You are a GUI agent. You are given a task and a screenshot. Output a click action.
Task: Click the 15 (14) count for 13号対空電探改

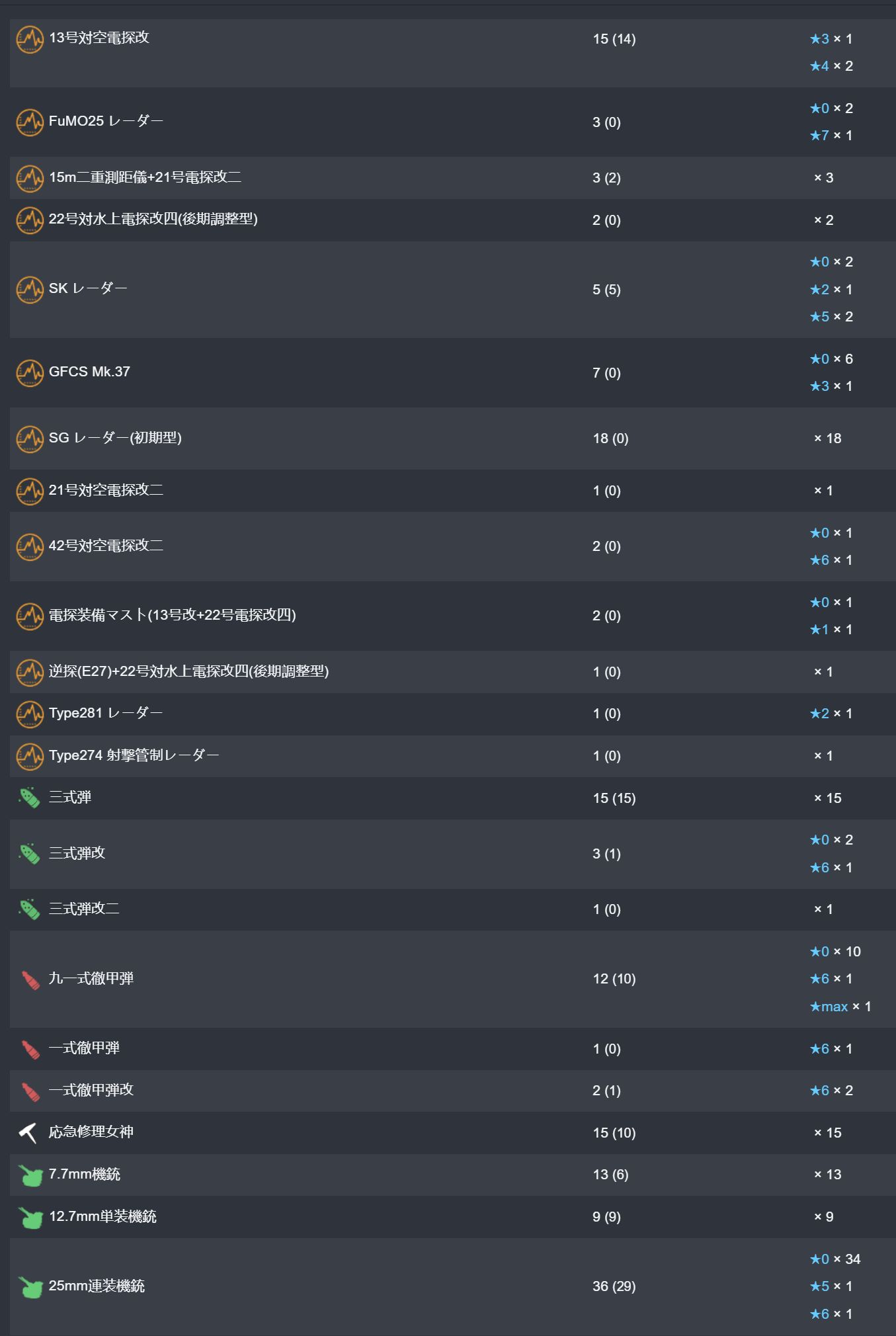[x=614, y=39]
